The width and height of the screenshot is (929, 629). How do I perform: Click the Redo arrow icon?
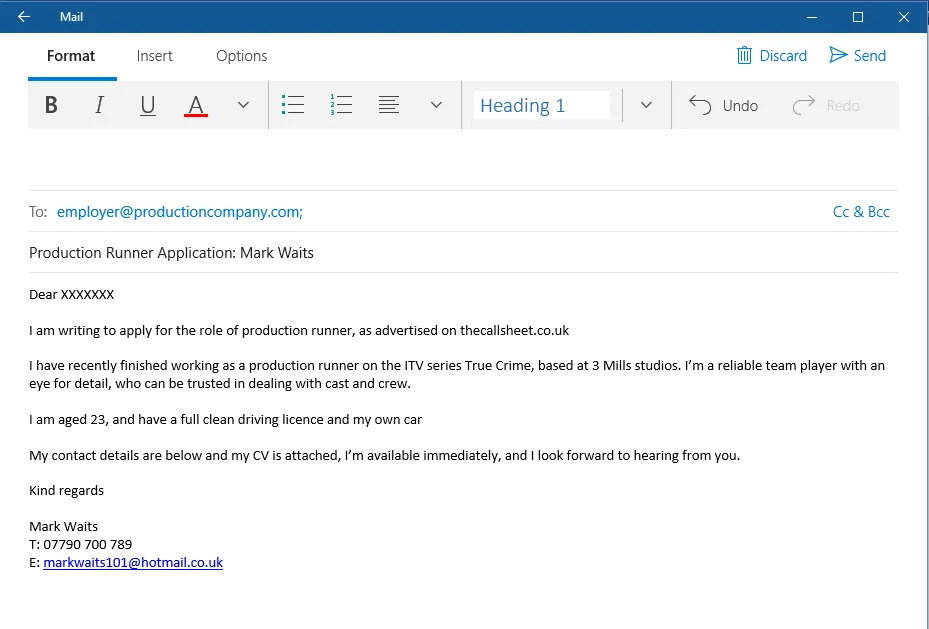tap(803, 104)
